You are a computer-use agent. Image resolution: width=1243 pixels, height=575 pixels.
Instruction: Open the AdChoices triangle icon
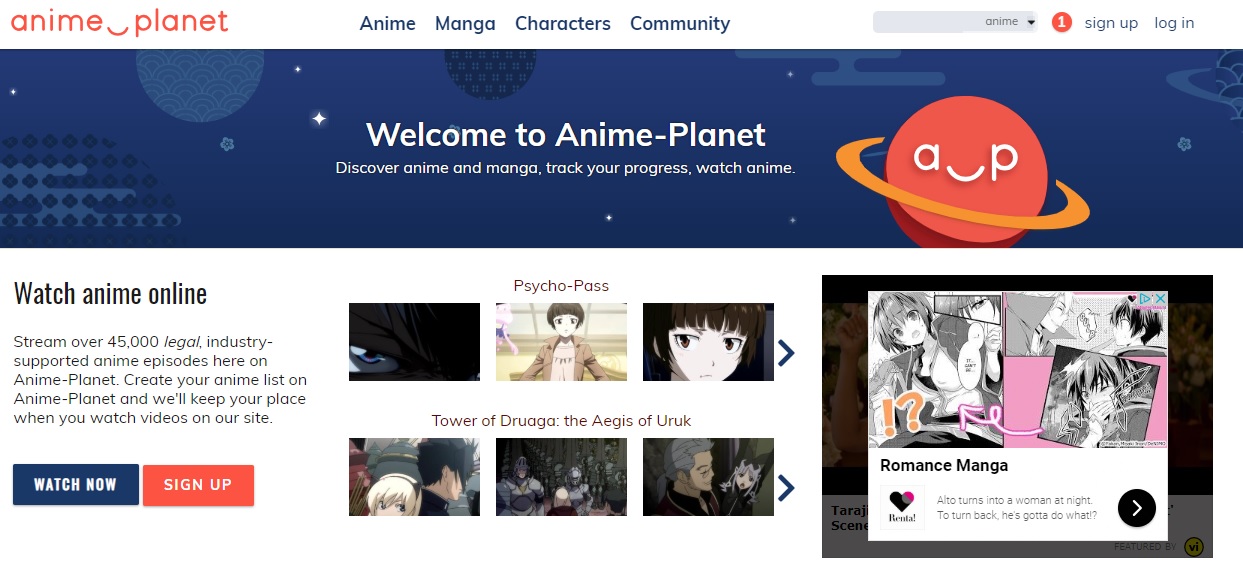[x=1147, y=298]
